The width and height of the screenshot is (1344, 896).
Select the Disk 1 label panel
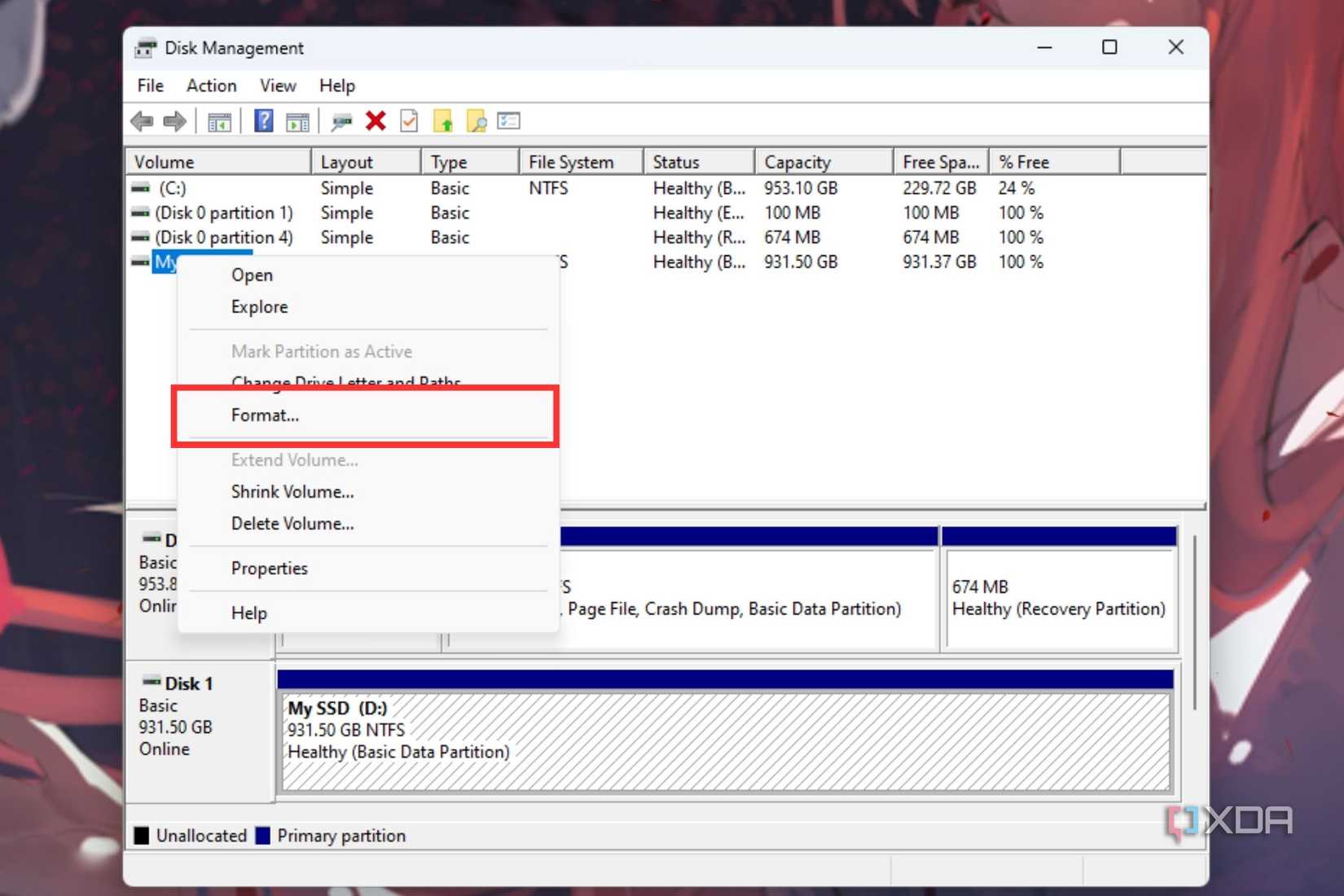[x=200, y=731]
